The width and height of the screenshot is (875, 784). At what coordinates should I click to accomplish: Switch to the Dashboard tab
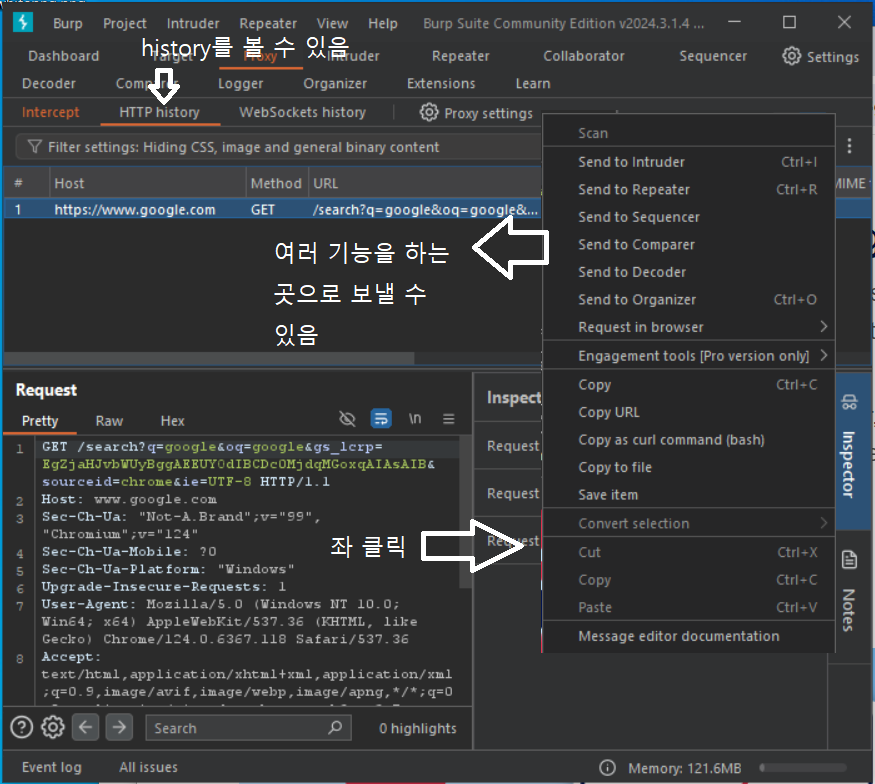tap(64, 56)
